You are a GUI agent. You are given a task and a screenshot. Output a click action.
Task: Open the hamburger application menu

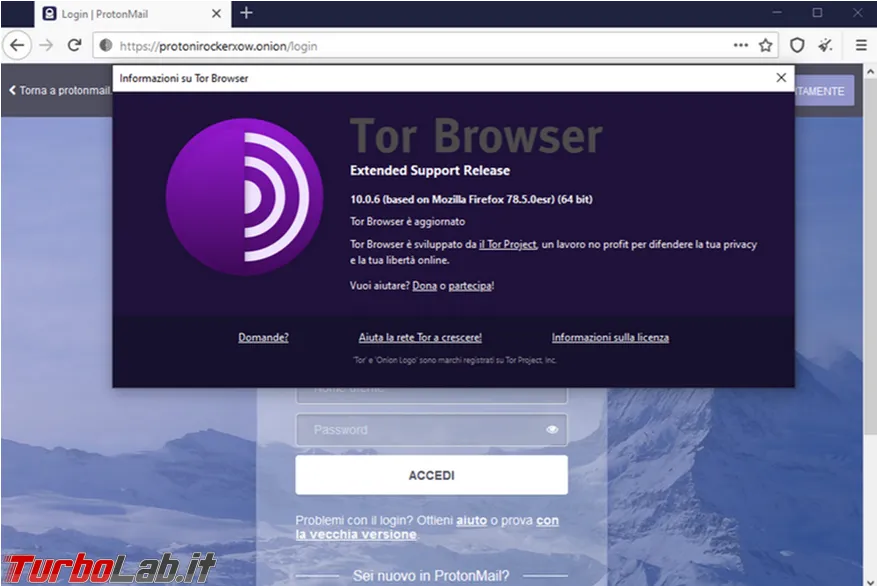861,45
